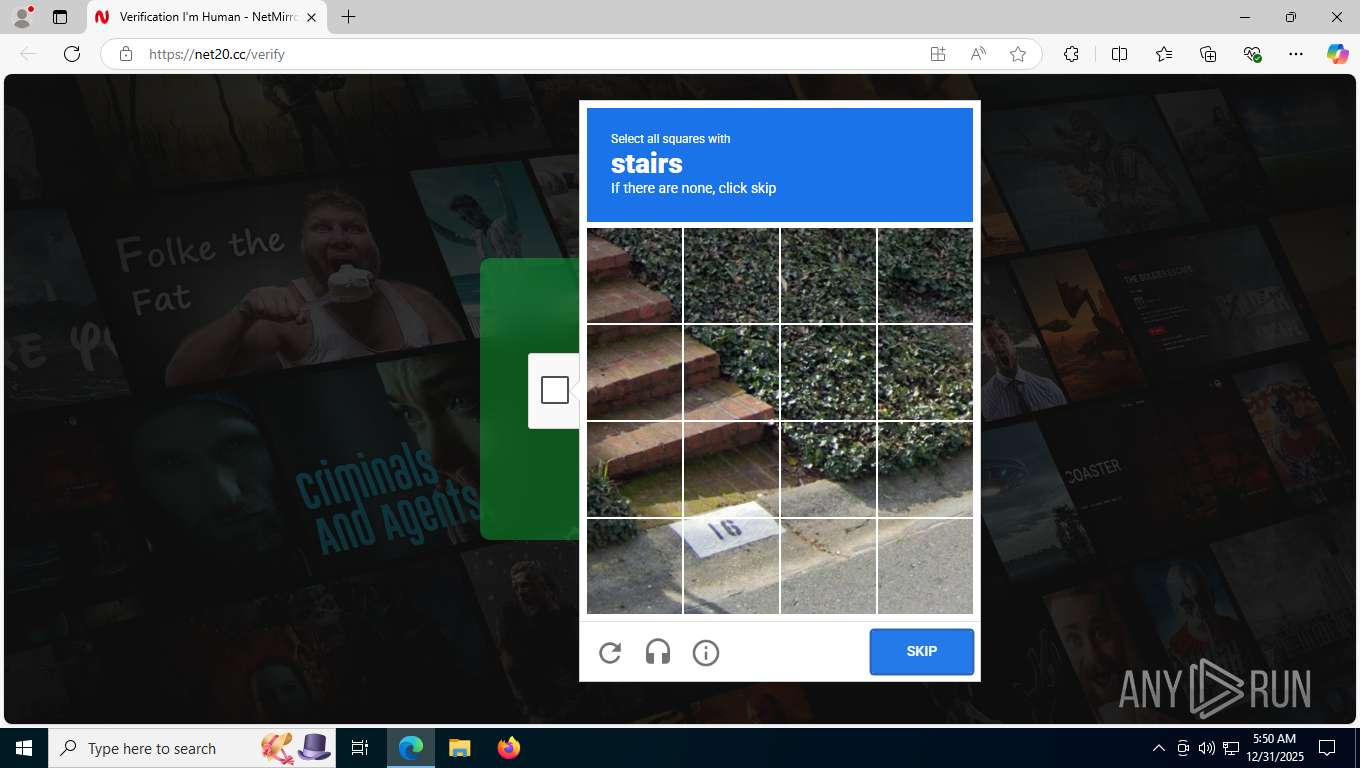Image resolution: width=1360 pixels, height=768 pixels.
Task: Click the SKIP button
Action: click(921, 651)
